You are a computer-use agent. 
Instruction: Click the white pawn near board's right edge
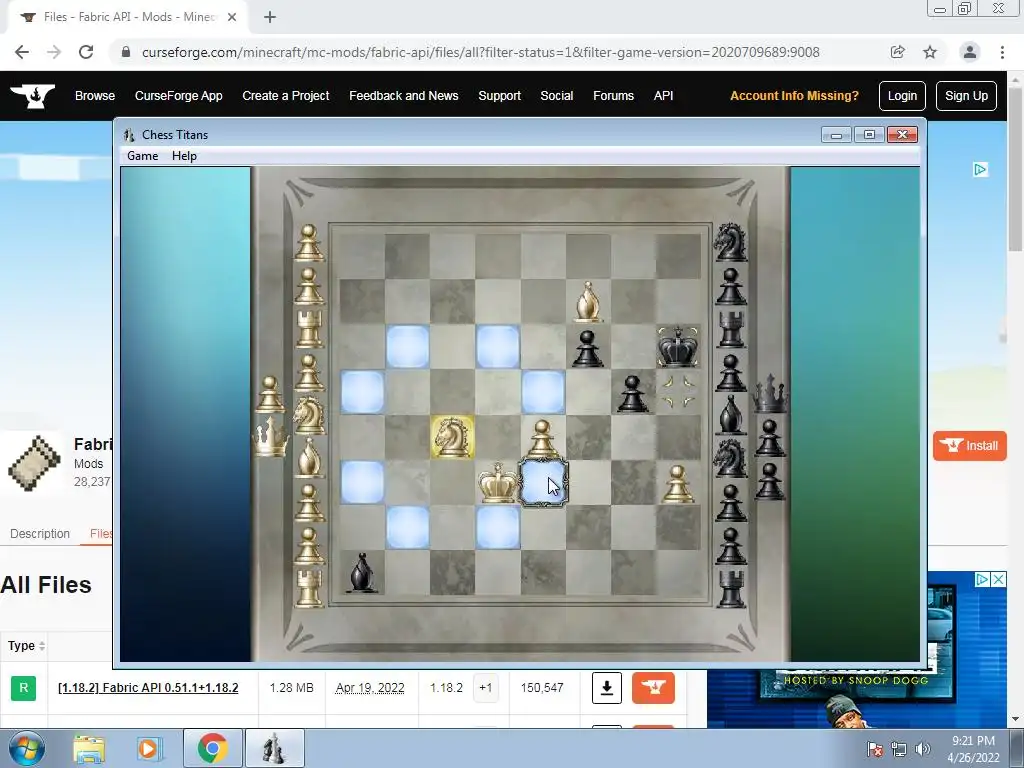[x=677, y=483]
